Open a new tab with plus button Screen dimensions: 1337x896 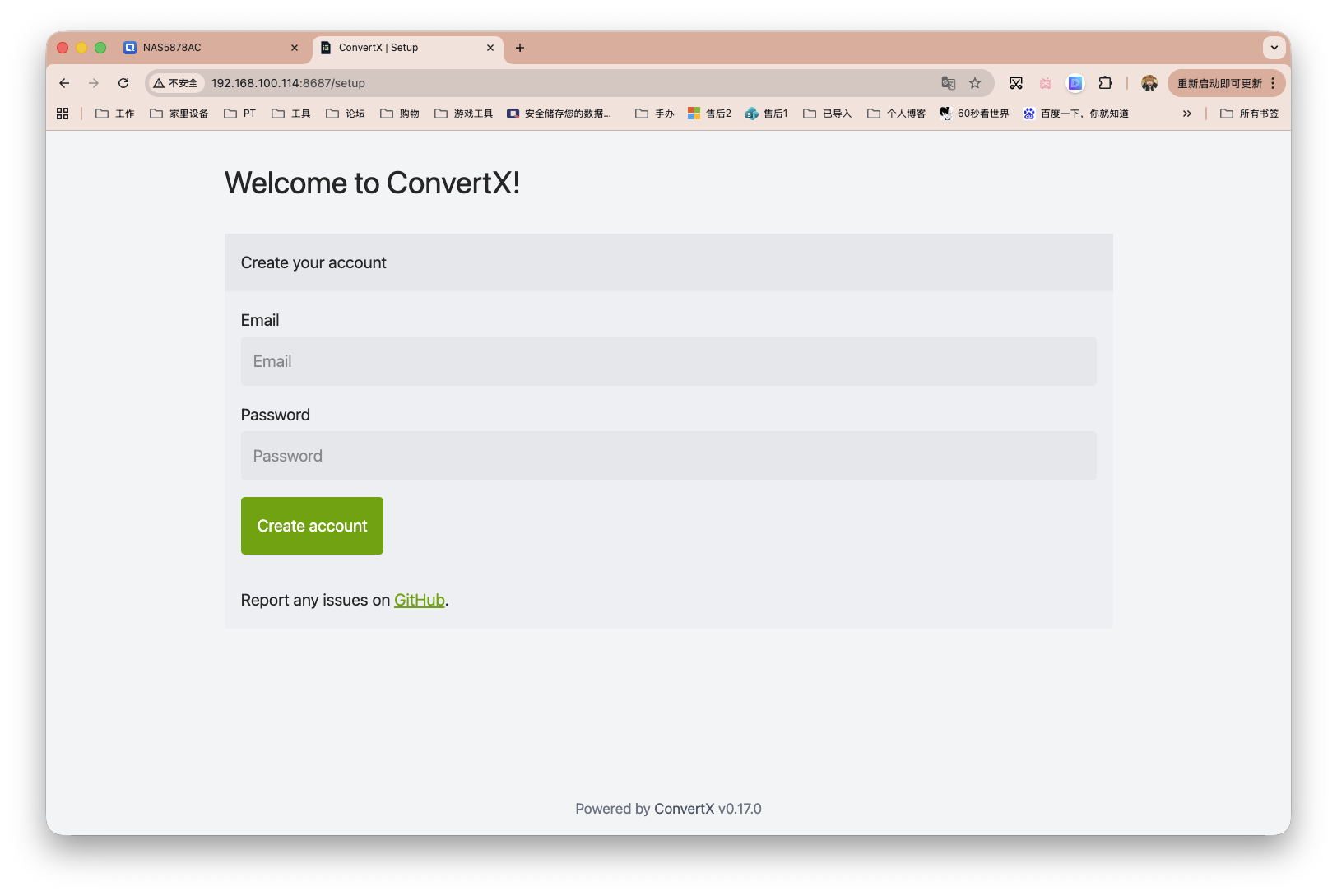(x=520, y=48)
